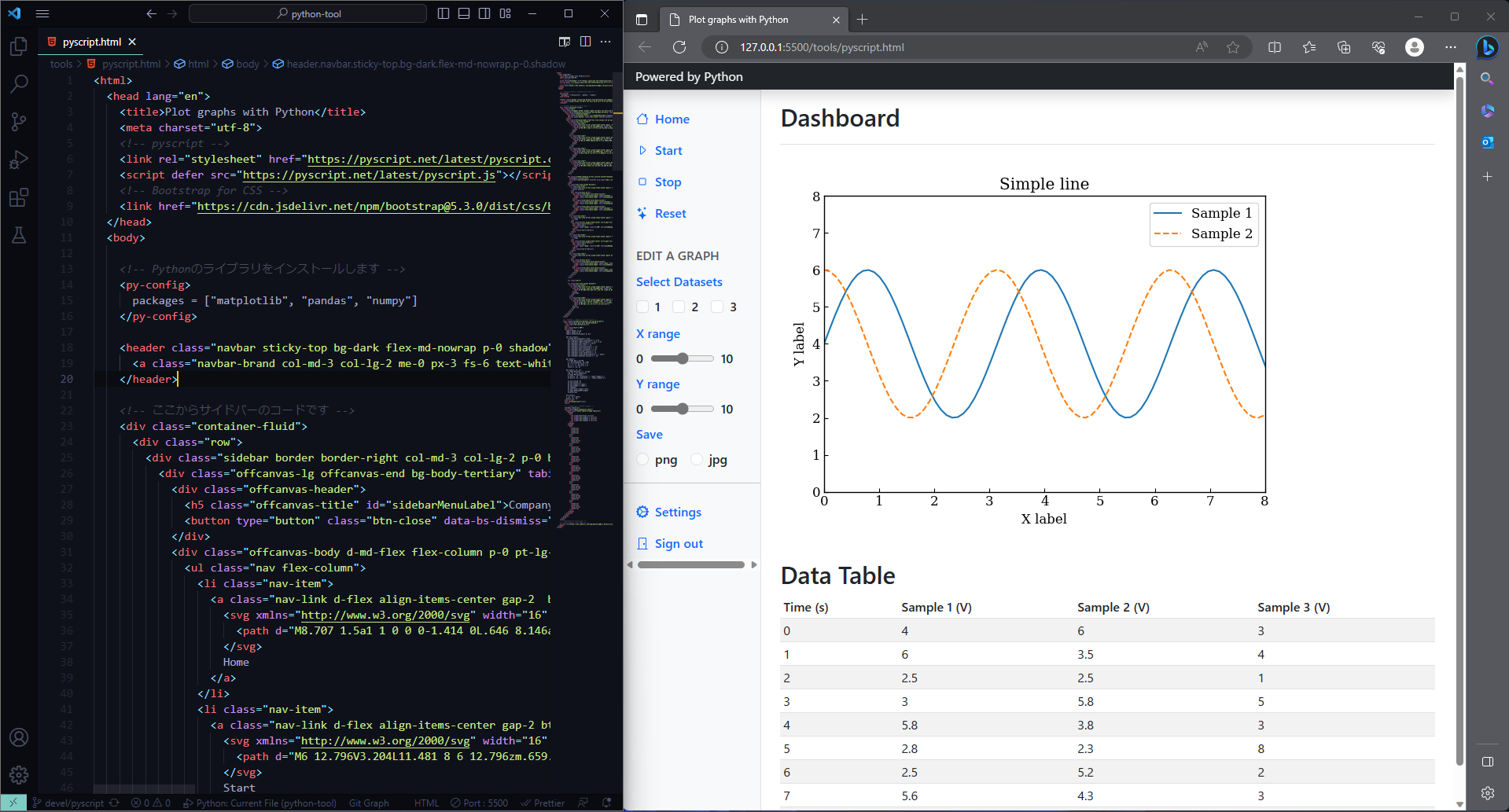
Task: Select the png radio button
Action: (642, 459)
